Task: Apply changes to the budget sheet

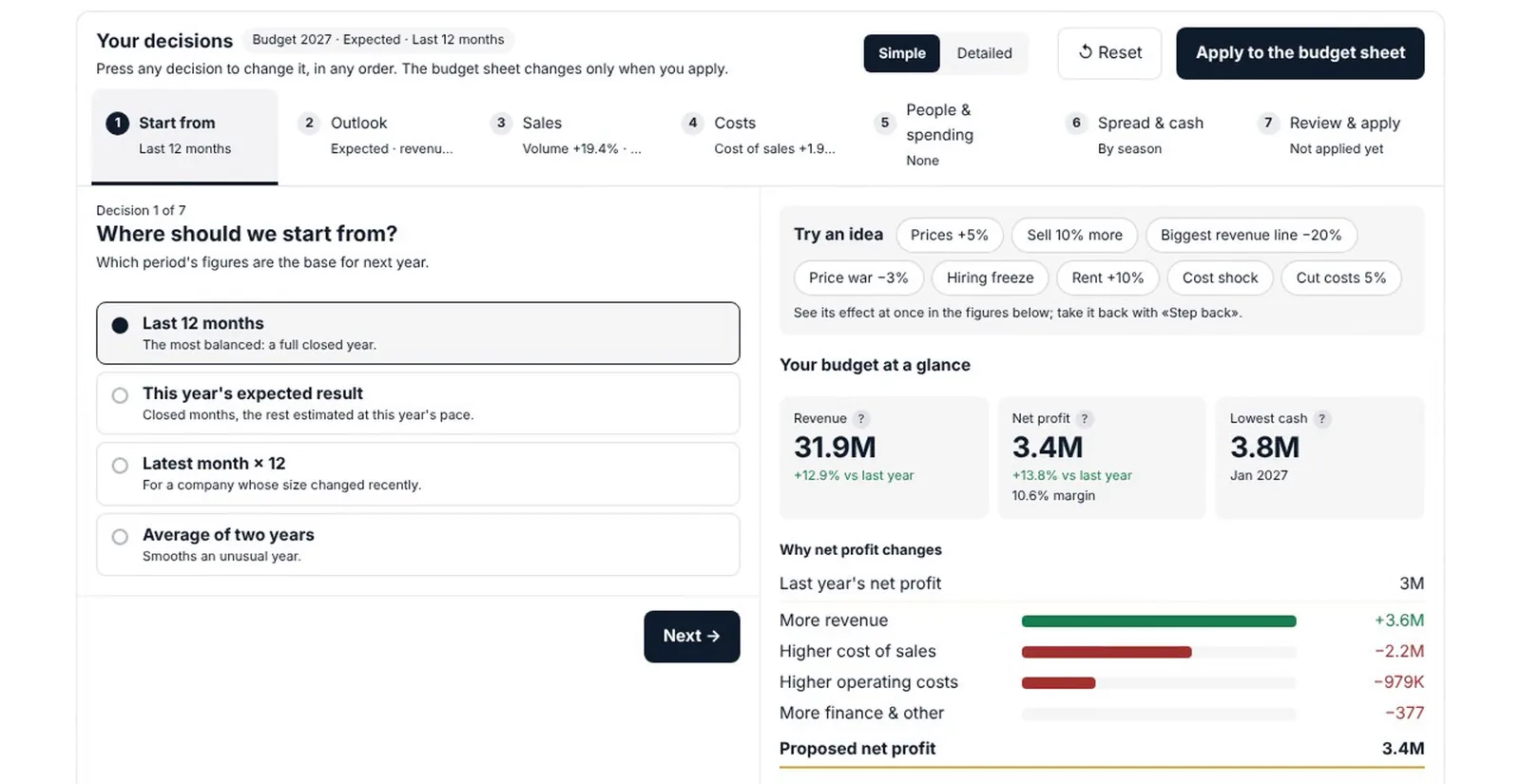Action: (x=1300, y=53)
